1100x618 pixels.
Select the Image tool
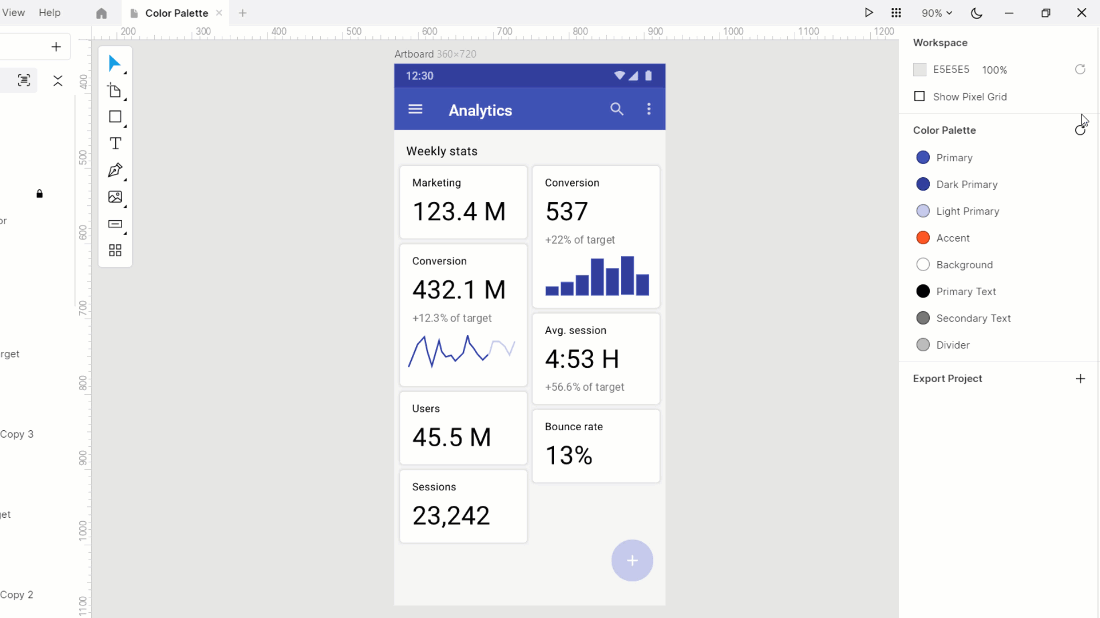pyautogui.click(x=115, y=197)
